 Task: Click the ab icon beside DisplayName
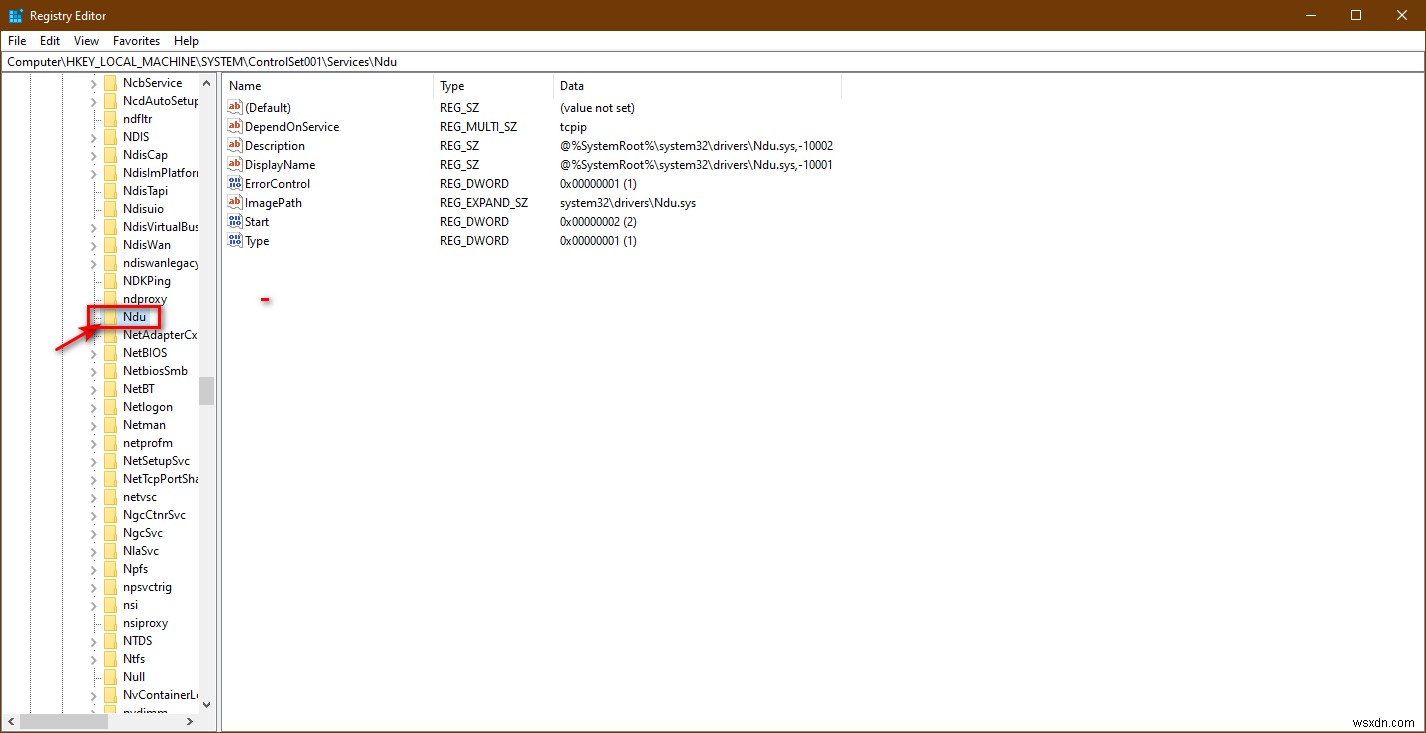(x=234, y=164)
